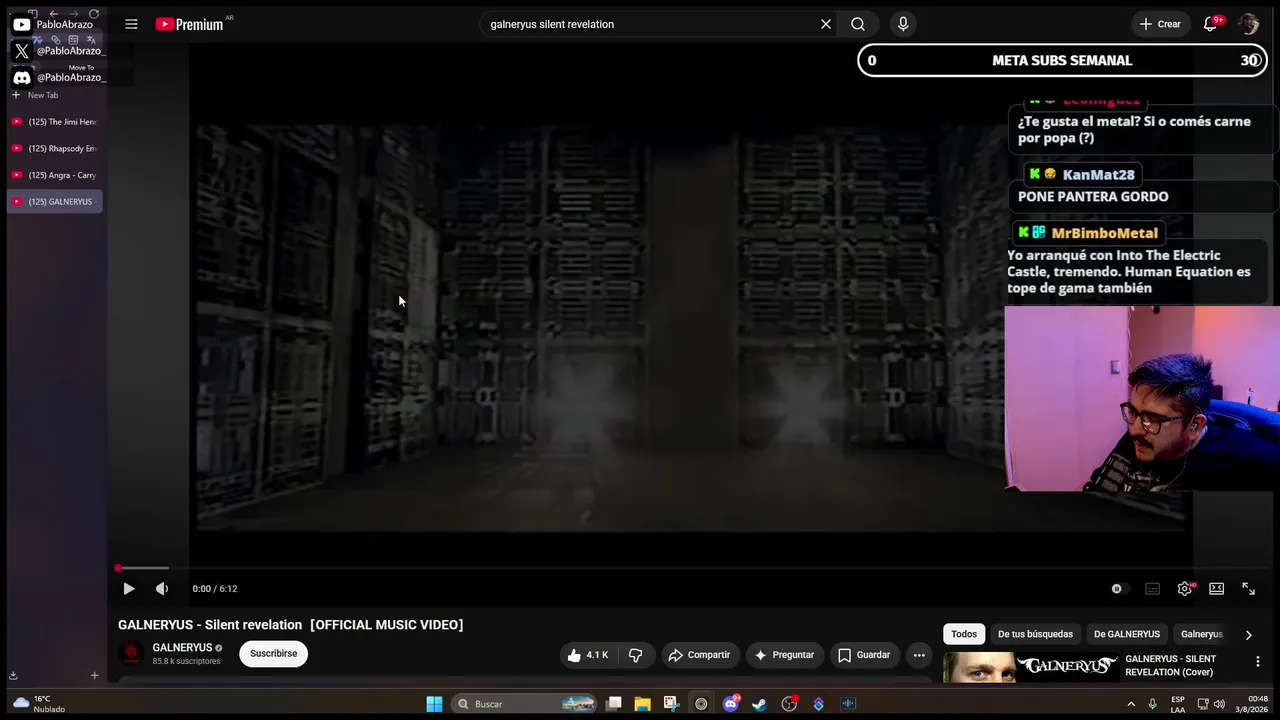Select the Todos filter chip
This screenshot has width=1280, height=720.
[x=964, y=634]
